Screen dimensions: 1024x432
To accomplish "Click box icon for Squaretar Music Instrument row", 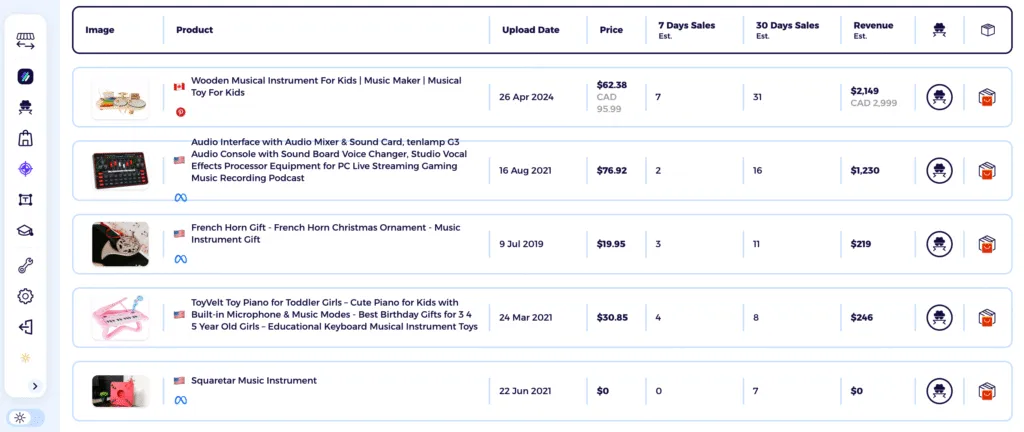I will point(987,390).
